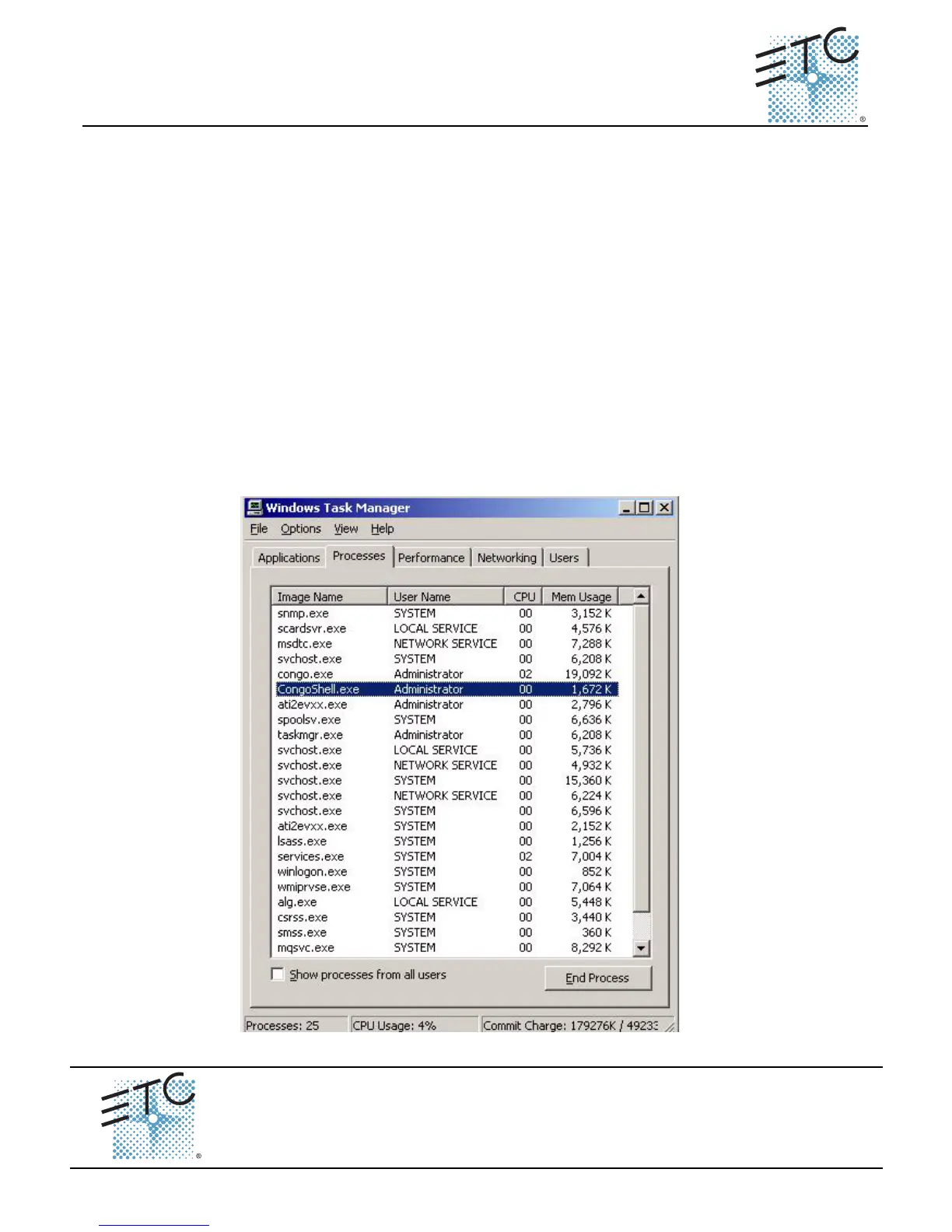Sort by User Name column header
Viewport: 952px width, 1232px height.
tap(445, 597)
